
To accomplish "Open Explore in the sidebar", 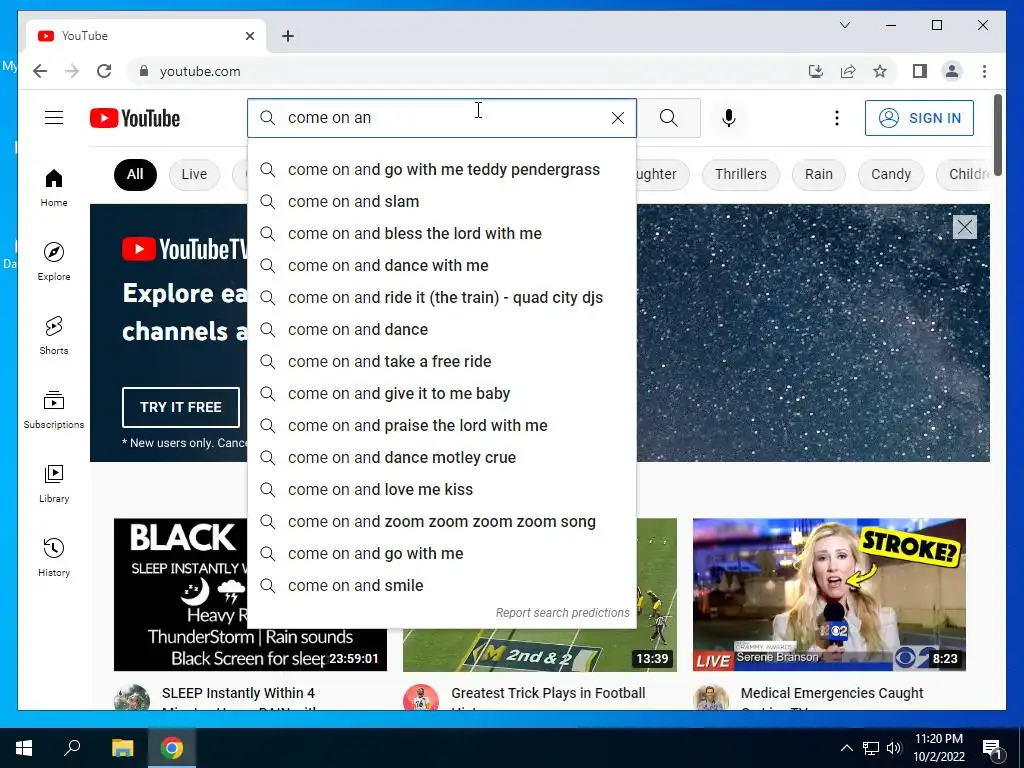I will [x=54, y=262].
